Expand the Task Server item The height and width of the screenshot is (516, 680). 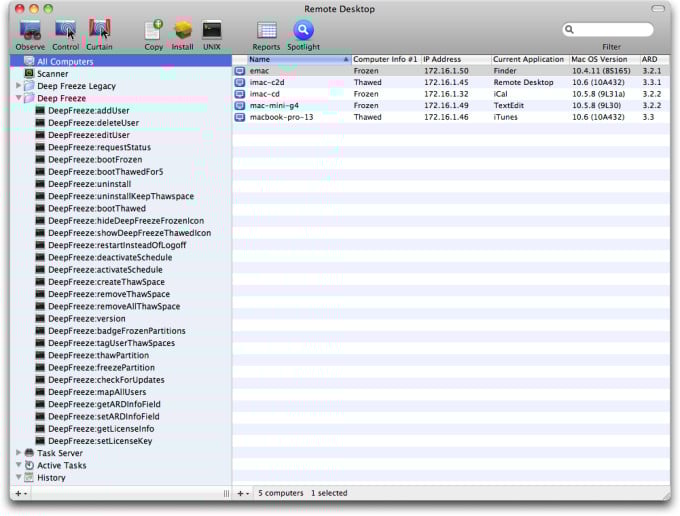click(x=18, y=452)
